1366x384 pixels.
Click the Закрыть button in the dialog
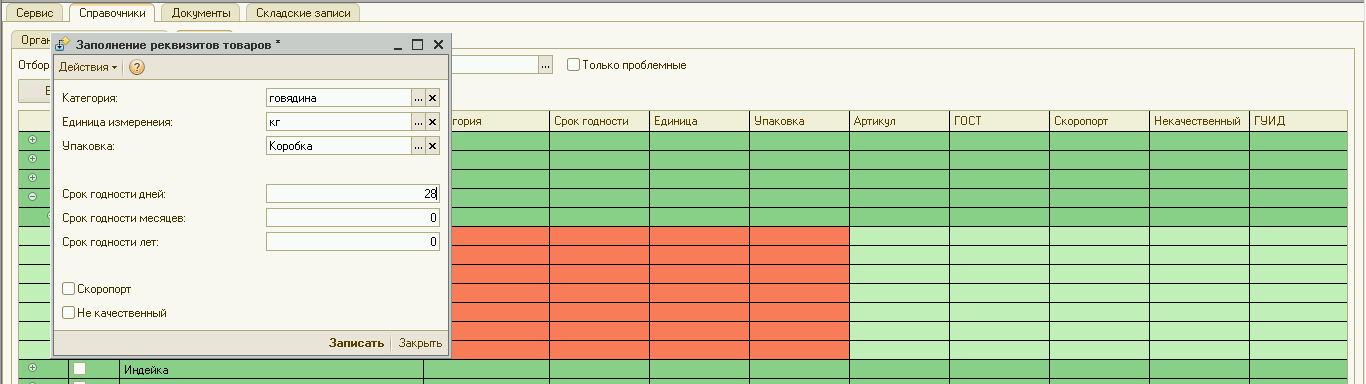(x=421, y=343)
